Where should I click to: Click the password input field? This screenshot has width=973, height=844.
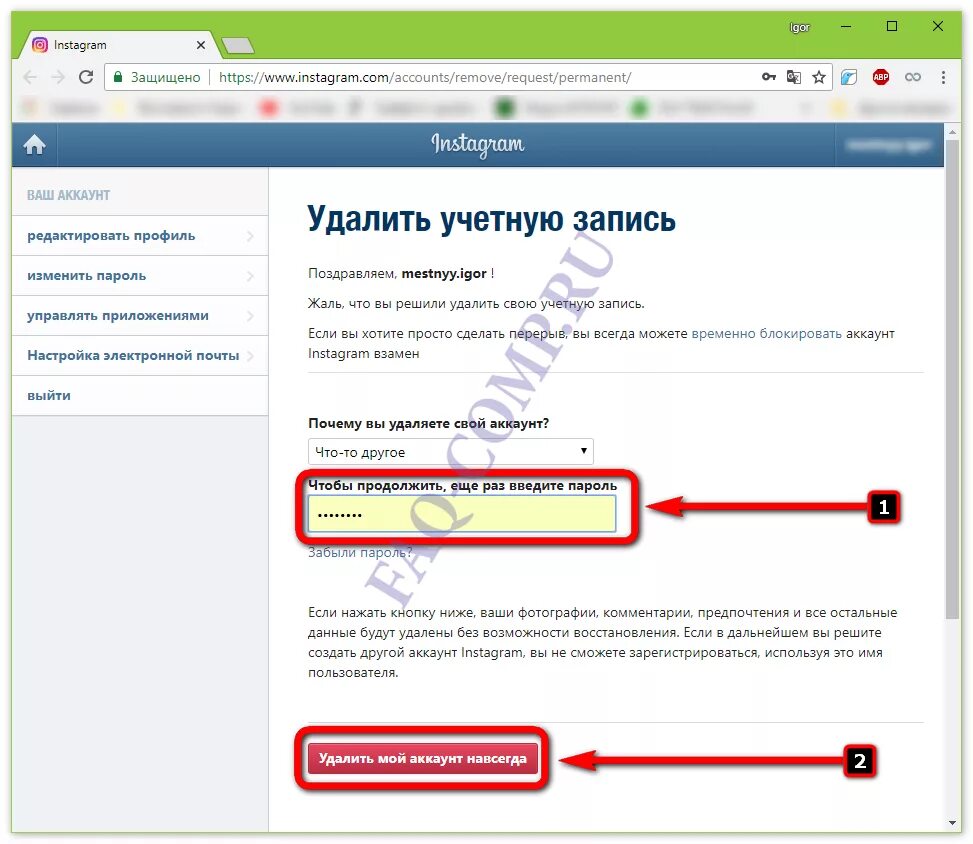click(x=462, y=514)
